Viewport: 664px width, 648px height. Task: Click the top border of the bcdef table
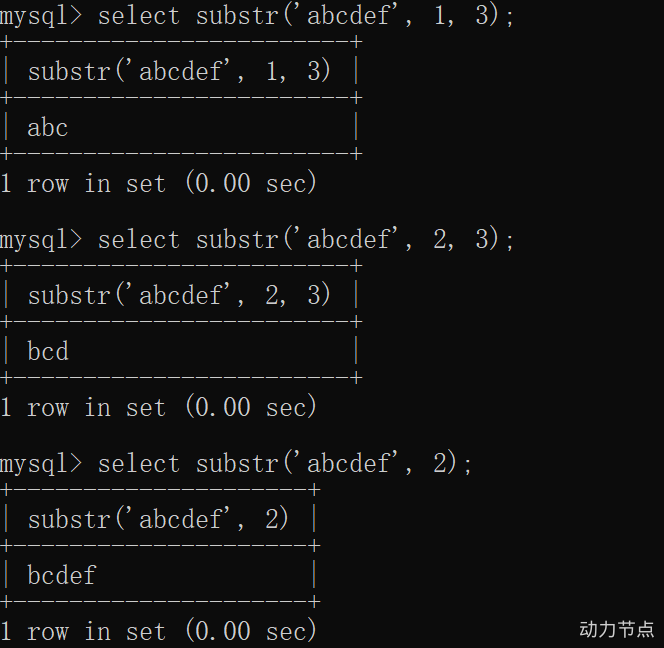[x=160, y=490]
